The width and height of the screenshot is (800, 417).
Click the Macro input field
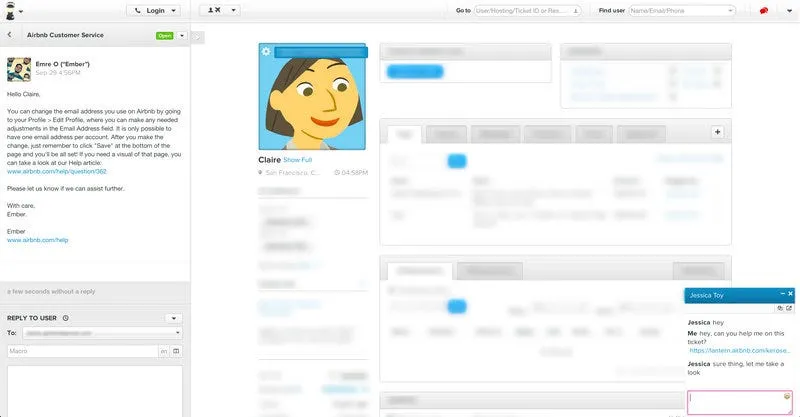click(x=83, y=351)
